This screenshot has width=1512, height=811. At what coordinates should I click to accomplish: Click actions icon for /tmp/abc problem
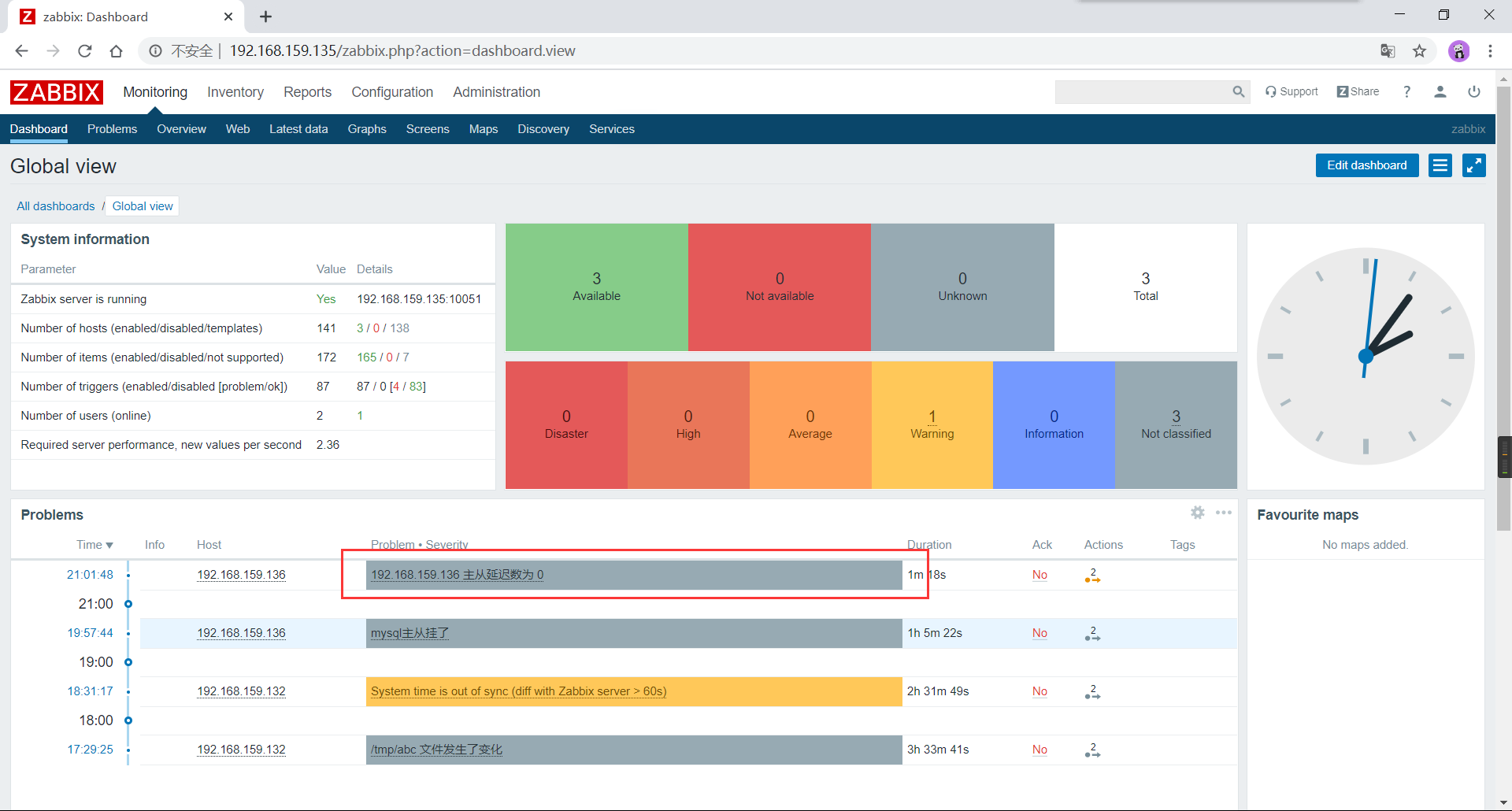point(1092,750)
